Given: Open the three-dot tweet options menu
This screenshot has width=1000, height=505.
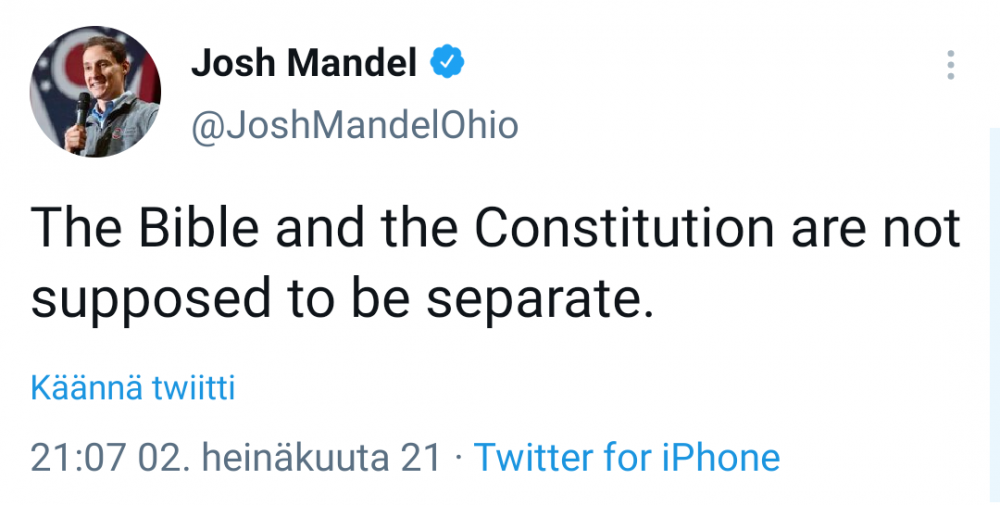Looking at the screenshot, I should 950,65.
